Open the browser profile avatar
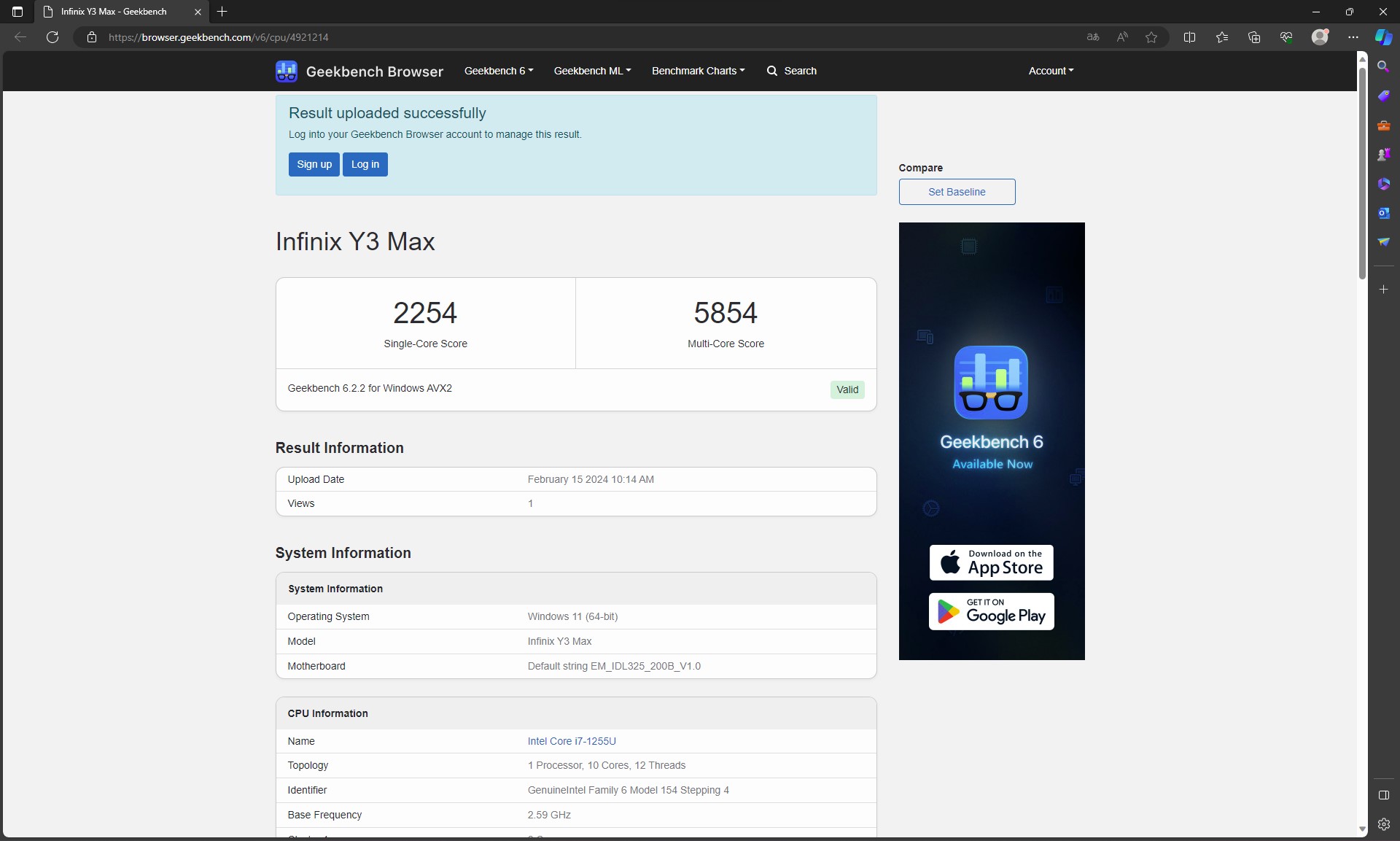This screenshot has width=1400, height=841. (1320, 37)
